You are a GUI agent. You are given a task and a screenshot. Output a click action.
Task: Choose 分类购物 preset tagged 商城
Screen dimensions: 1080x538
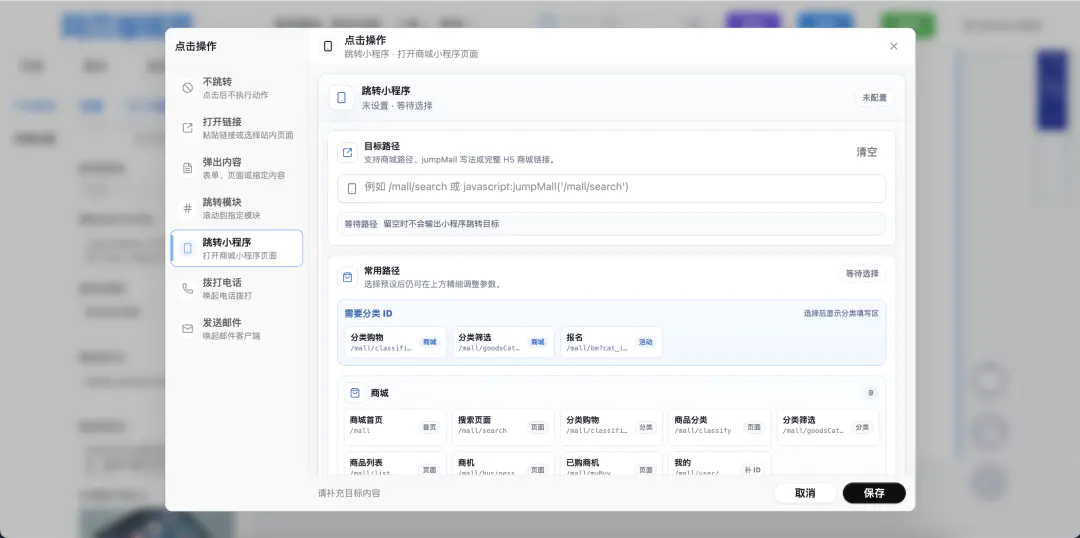[395, 342]
